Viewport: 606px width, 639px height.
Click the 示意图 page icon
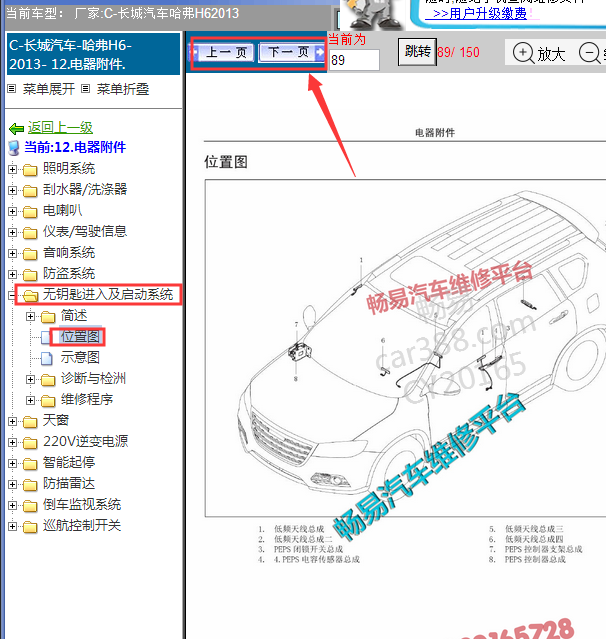47,358
